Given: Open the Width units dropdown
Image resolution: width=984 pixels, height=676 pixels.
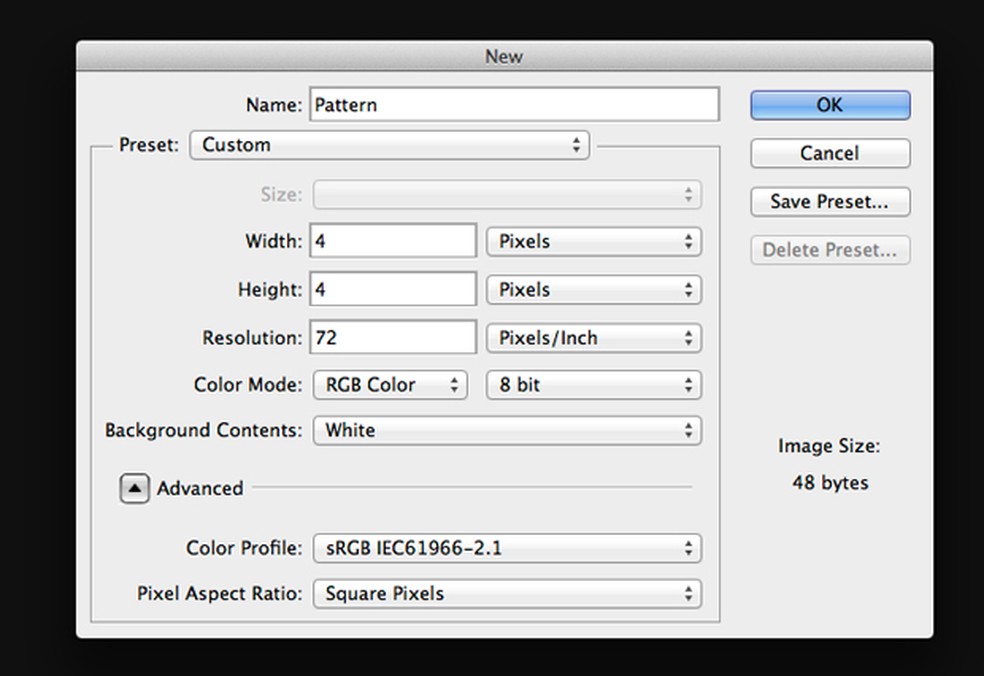Looking at the screenshot, I should pyautogui.click(x=594, y=242).
